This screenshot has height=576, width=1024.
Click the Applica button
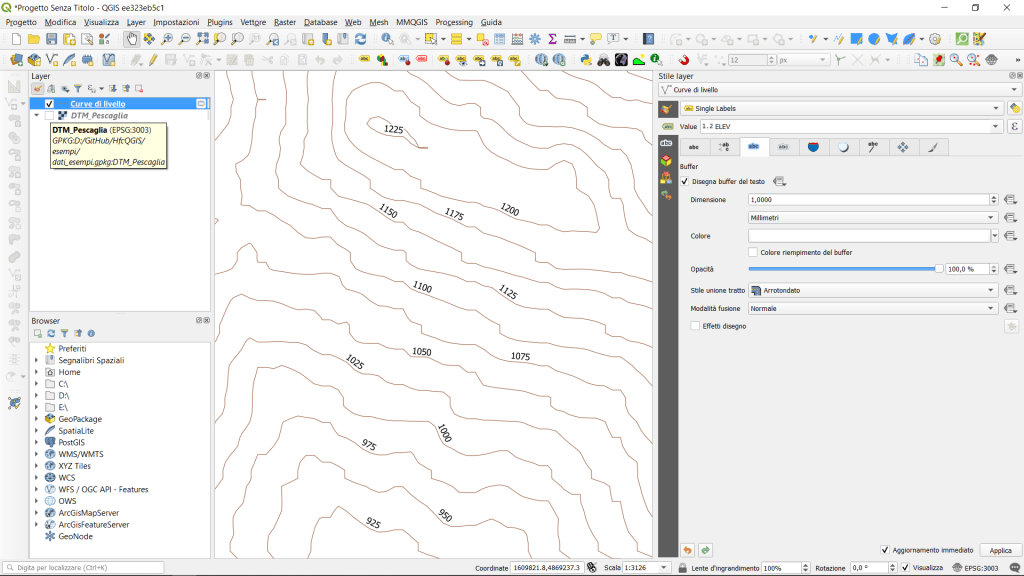[999, 550]
